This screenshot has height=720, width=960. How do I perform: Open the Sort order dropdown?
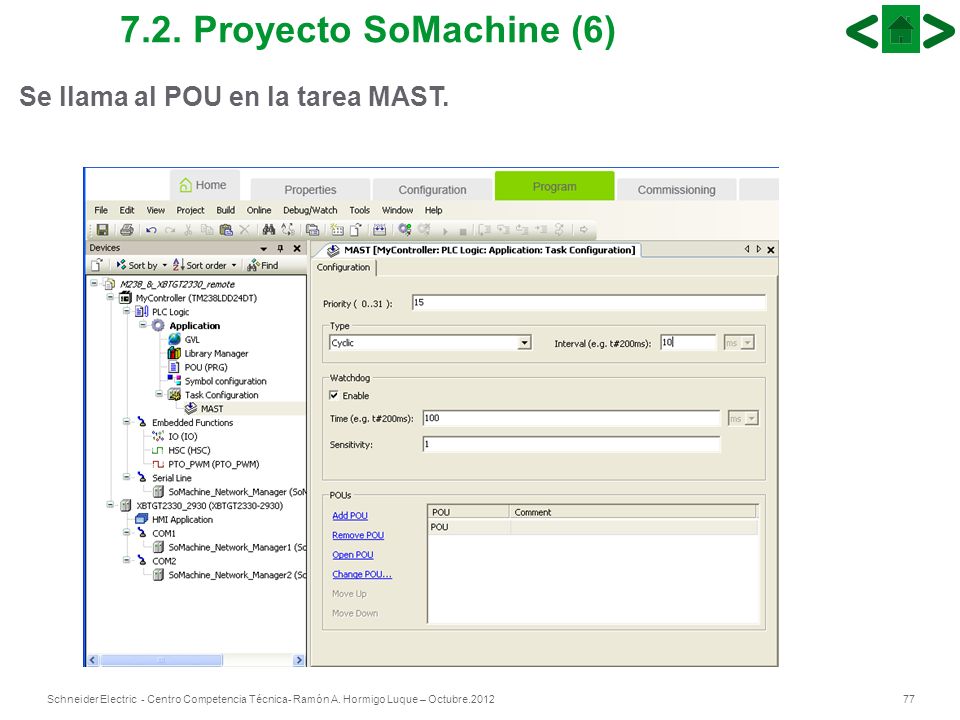tap(234, 266)
